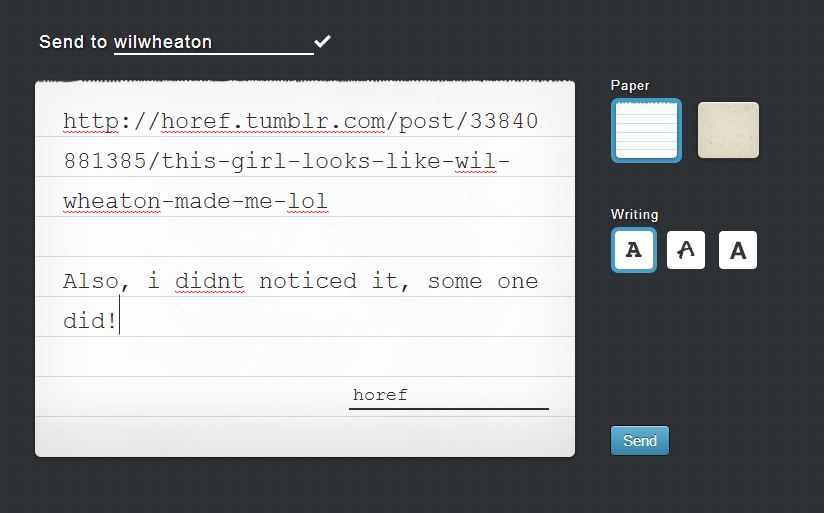Select the typewriter-style writing font
Viewport: 824px width, 513px height.
point(633,250)
